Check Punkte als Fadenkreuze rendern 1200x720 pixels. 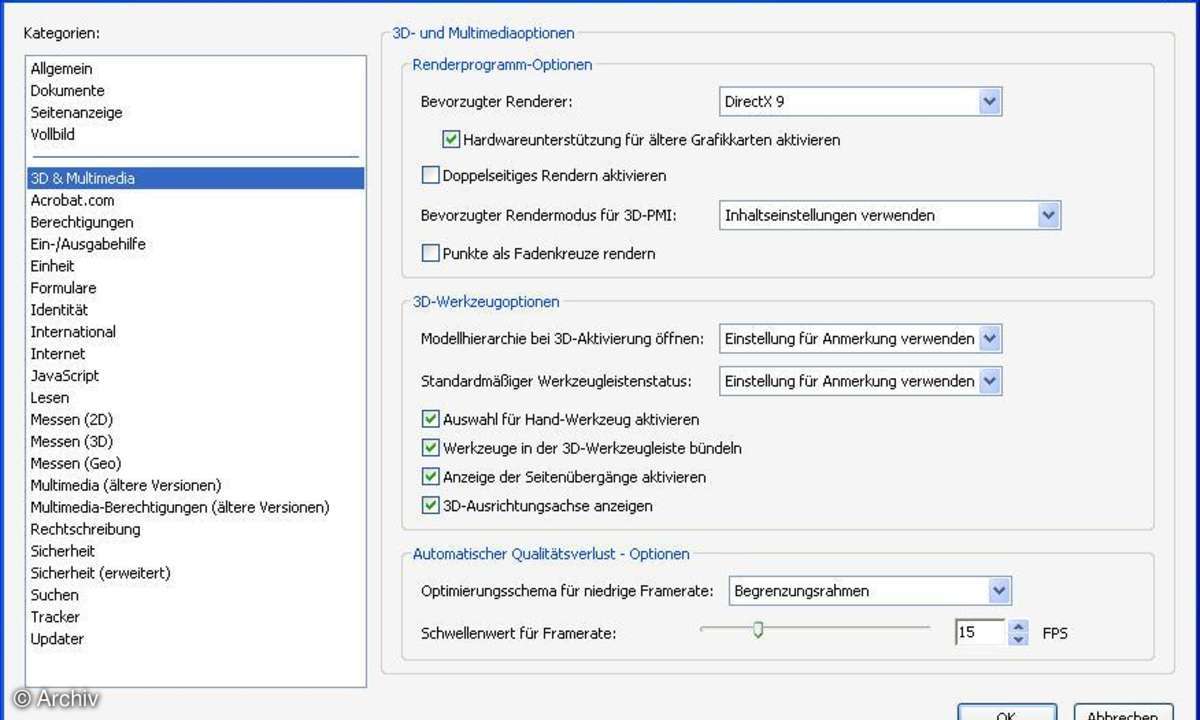pyautogui.click(x=430, y=253)
